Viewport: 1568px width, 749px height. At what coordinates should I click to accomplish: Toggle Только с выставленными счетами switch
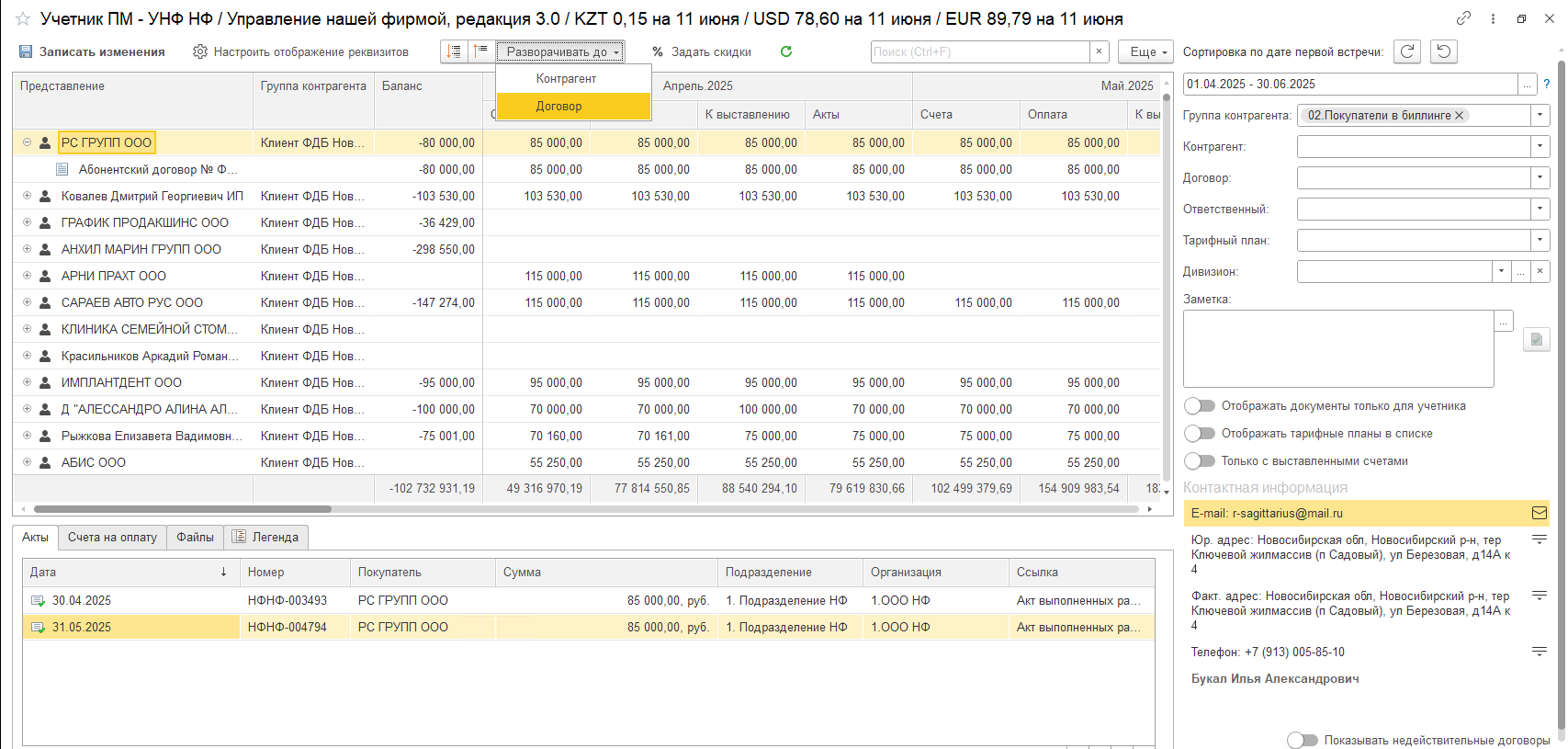pos(1200,461)
